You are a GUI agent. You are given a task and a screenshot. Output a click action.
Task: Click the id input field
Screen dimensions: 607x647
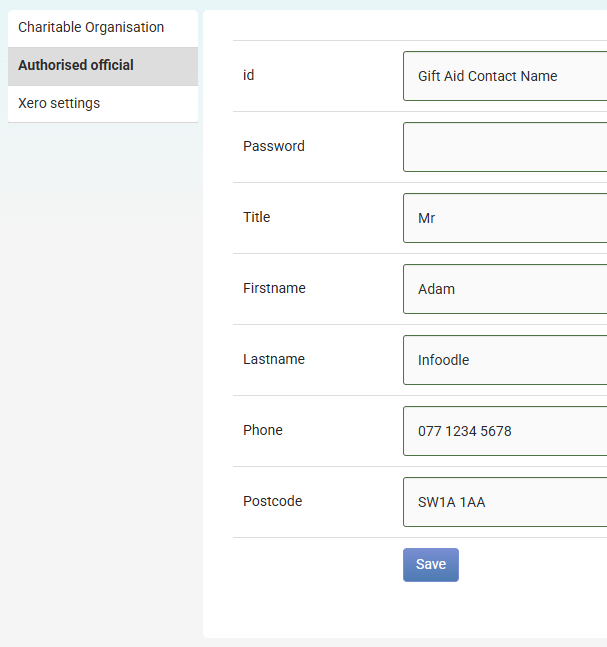(x=505, y=76)
